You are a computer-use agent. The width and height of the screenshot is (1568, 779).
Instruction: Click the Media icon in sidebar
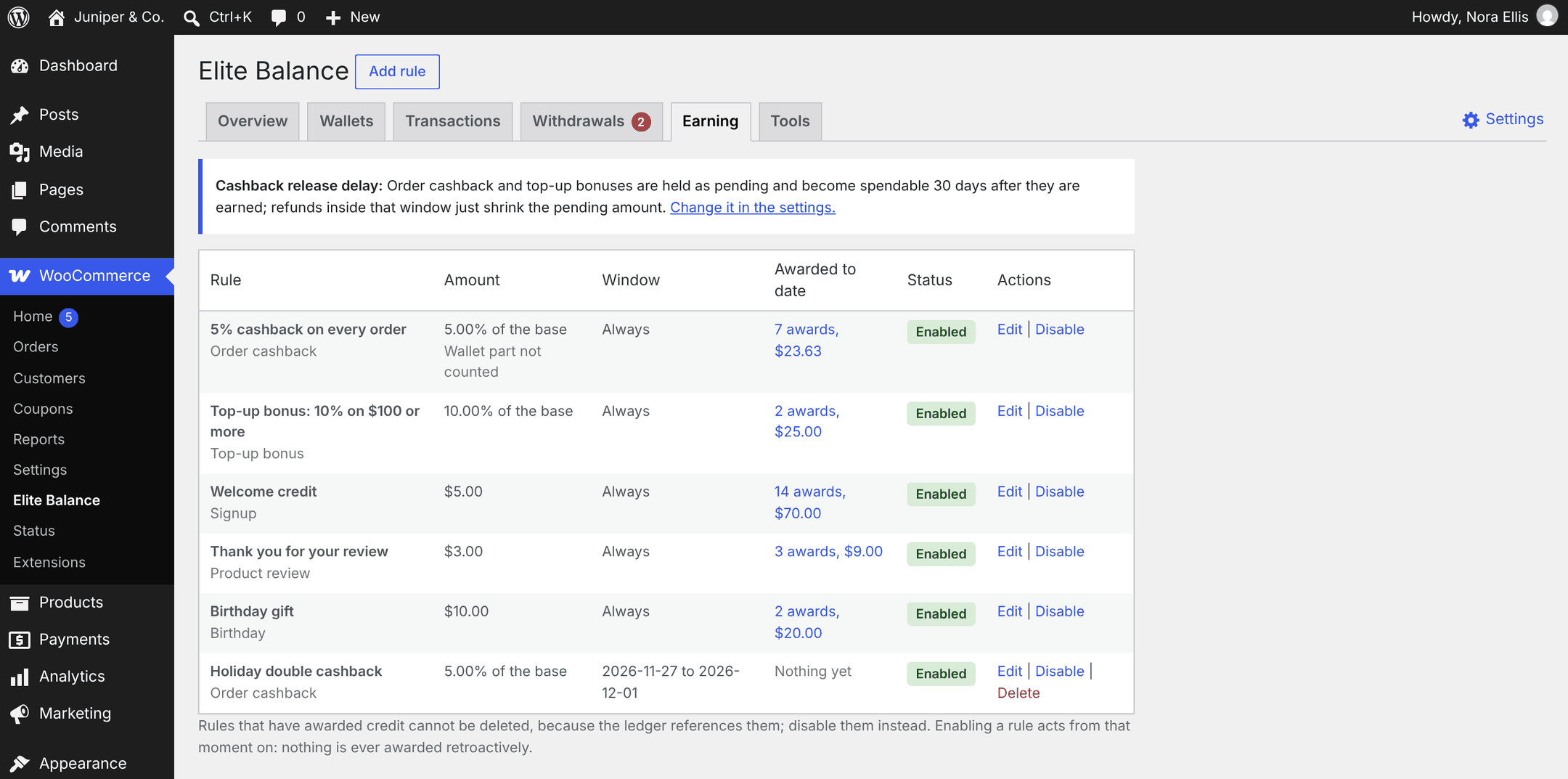[20, 152]
